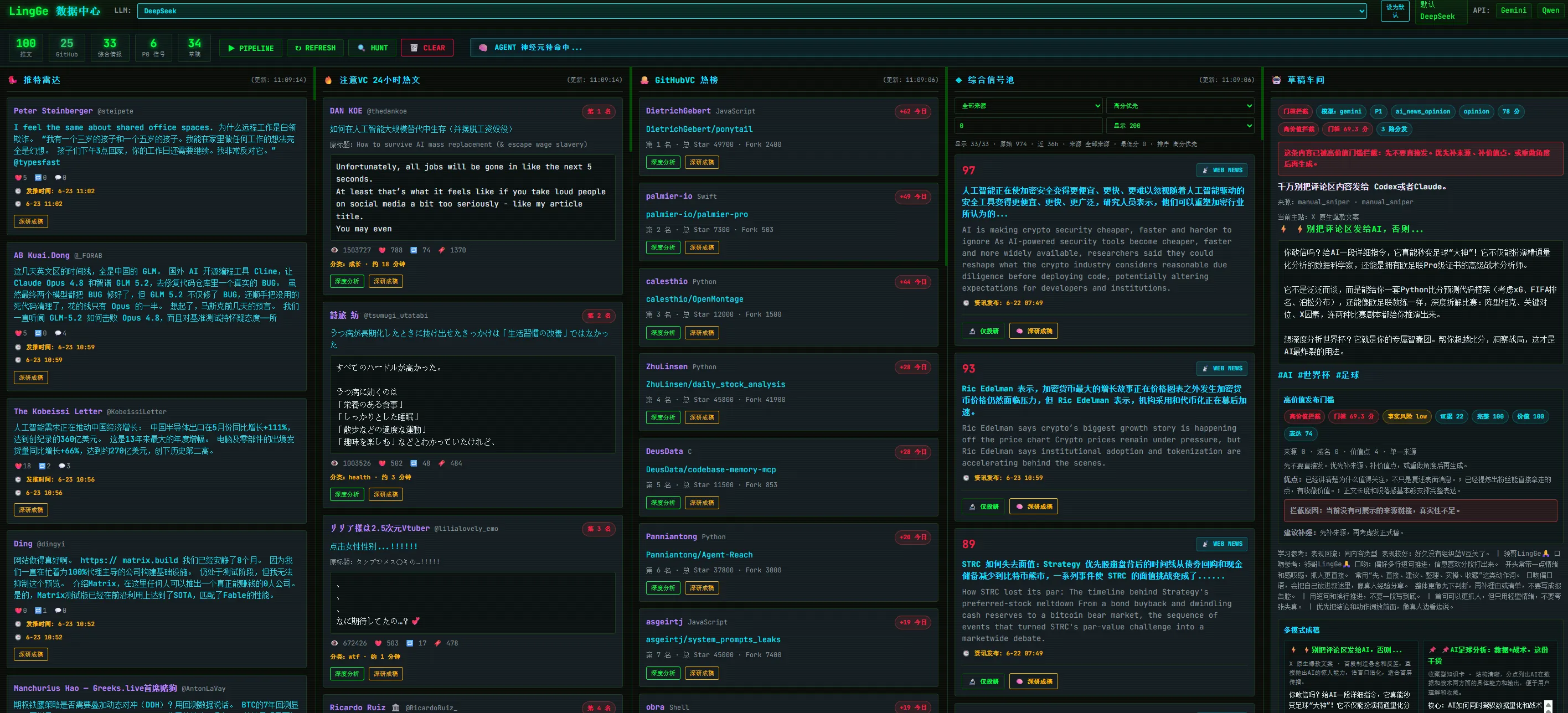Click 深度分析 for DietrichGebert/ponytail
This screenshot has width=1568, height=713.
coord(663,162)
